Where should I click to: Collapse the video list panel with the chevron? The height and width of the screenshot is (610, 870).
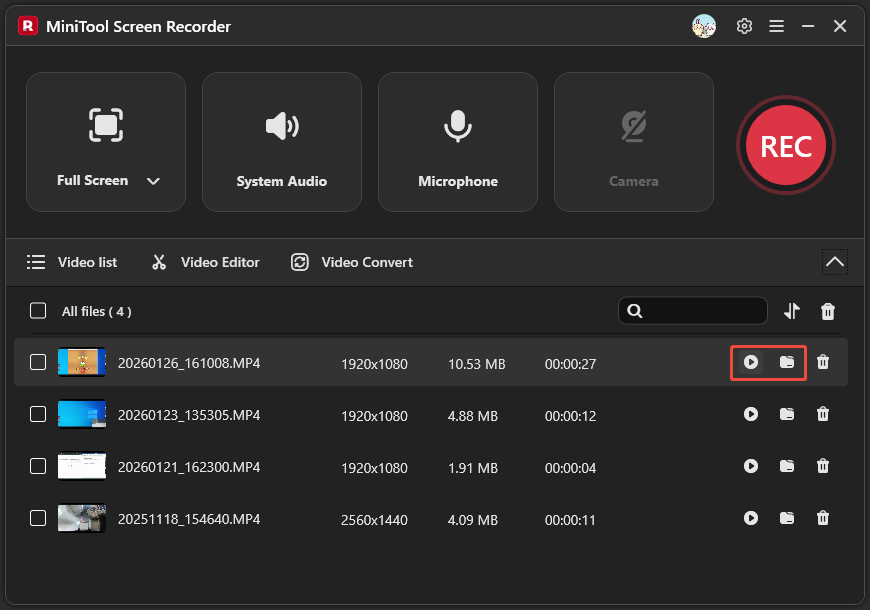(x=834, y=261)
